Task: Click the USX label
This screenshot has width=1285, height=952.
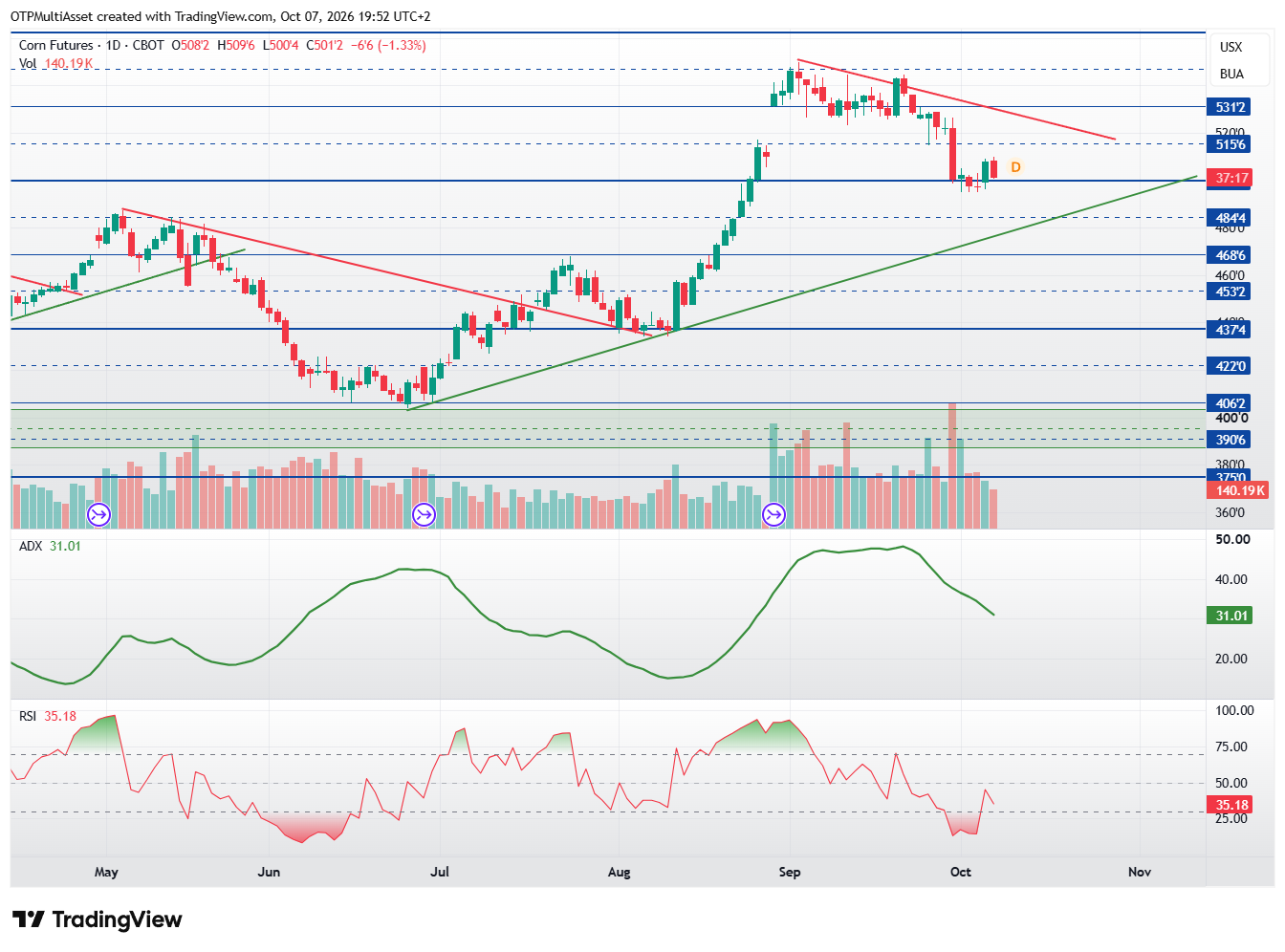Action: 1231,47
